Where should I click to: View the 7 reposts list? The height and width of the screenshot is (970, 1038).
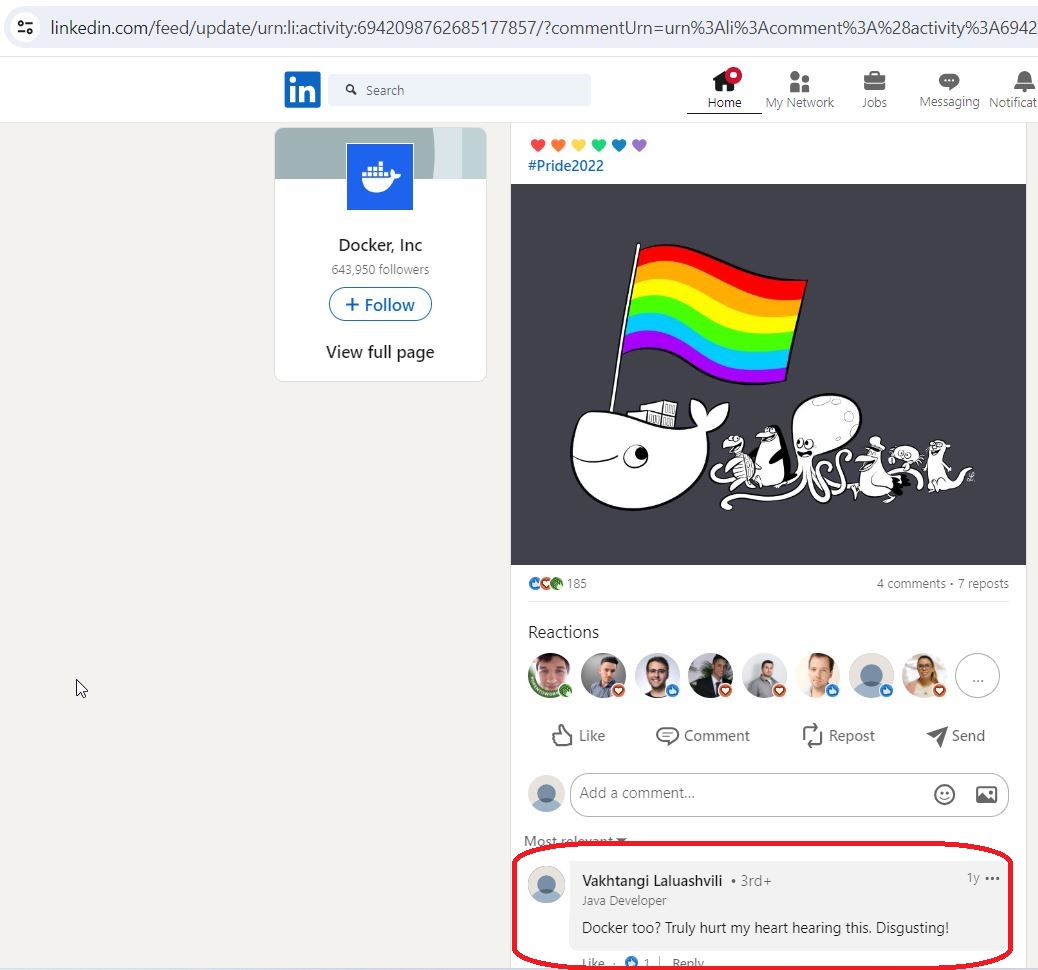pyautogui.click(x=983, y=583)
